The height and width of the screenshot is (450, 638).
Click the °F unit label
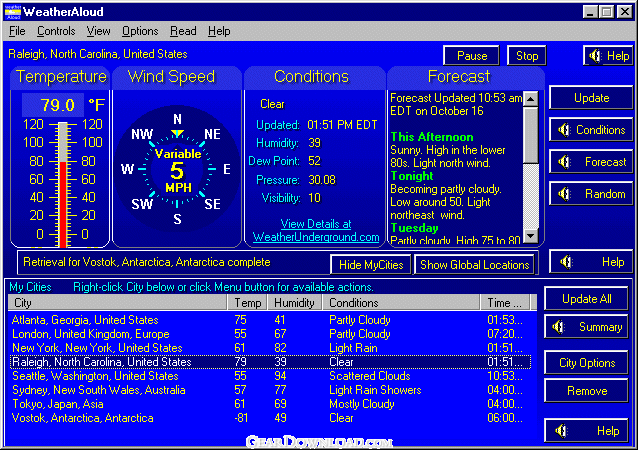(x=96, y=105)
